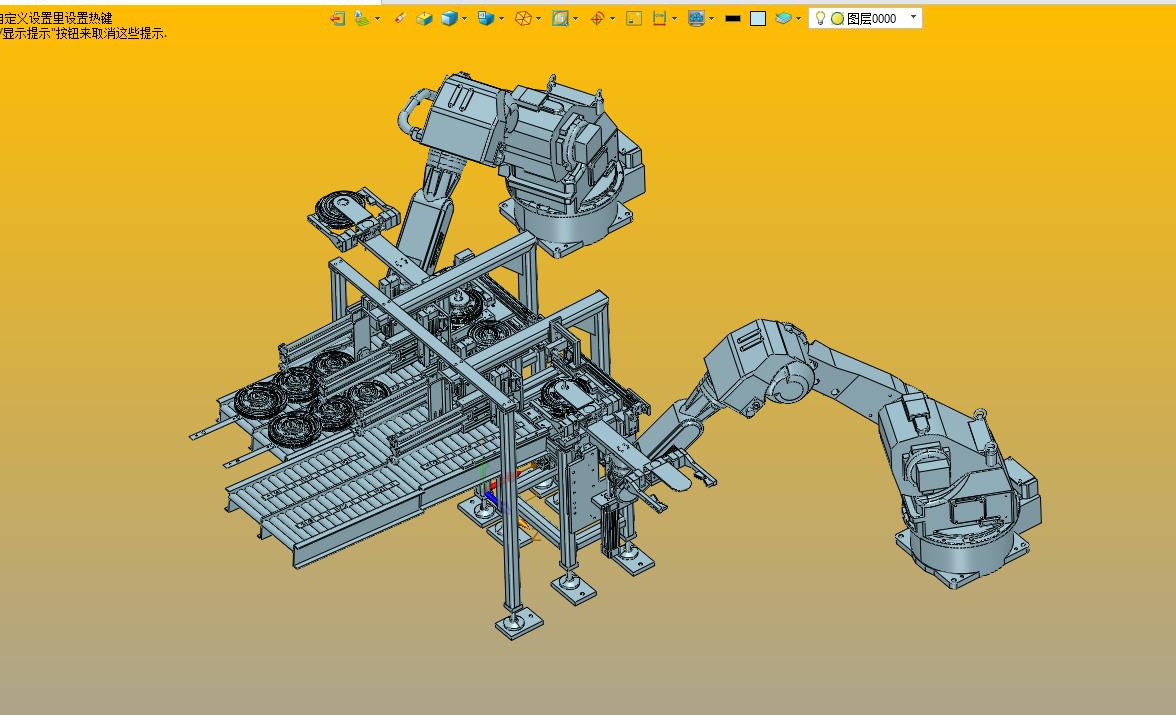Click the exit icon with red arrow
The height and width of the screenshot is (715, 1176).
pos(338,19)
